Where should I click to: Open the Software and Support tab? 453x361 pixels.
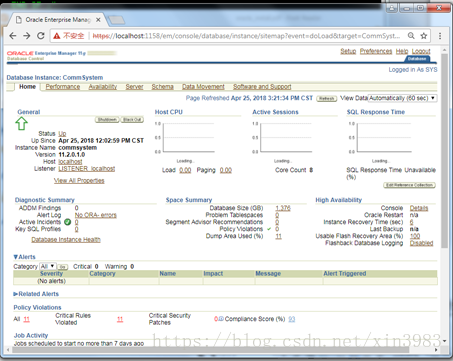coord(262,87)
